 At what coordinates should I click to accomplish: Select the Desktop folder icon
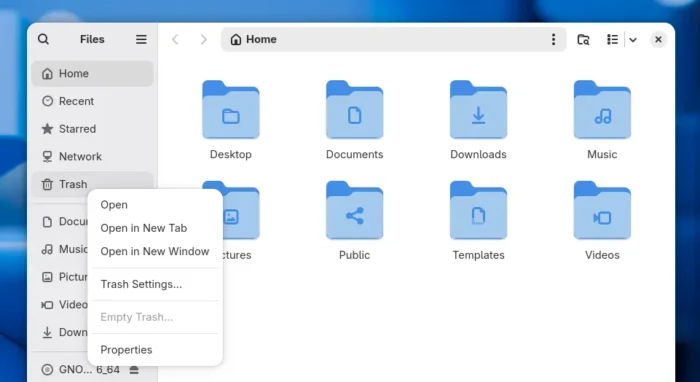231,110
